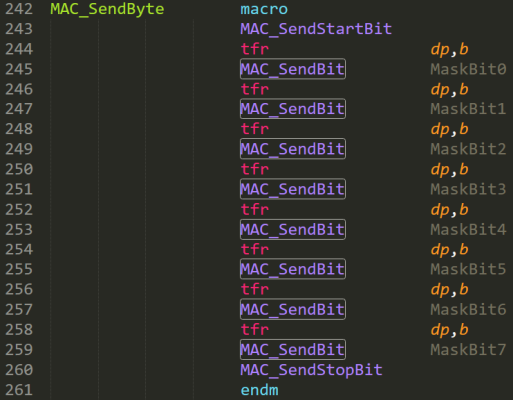
Task: Click the MaskBit0 operand
Action: point(468,69)
